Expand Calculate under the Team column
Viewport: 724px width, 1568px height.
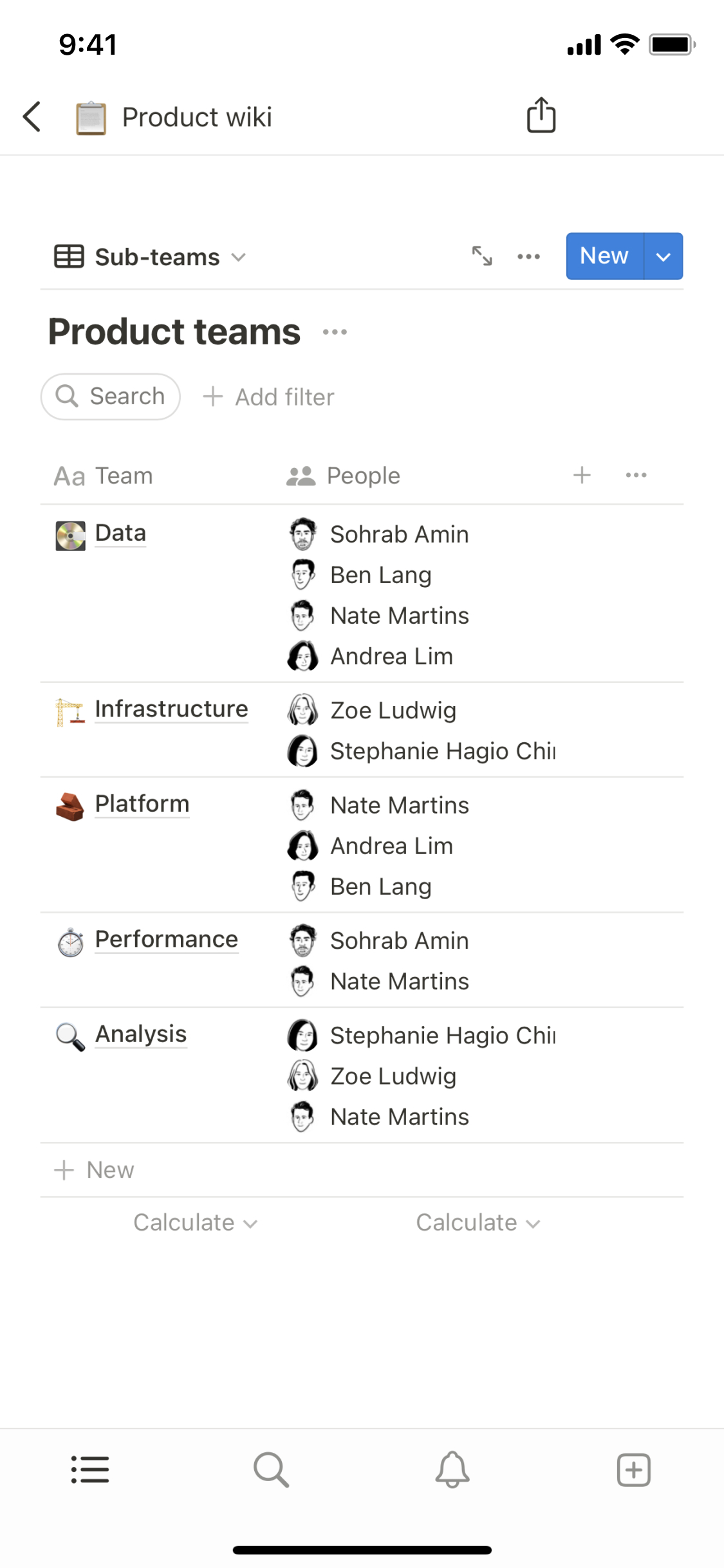coord(195,1222)
